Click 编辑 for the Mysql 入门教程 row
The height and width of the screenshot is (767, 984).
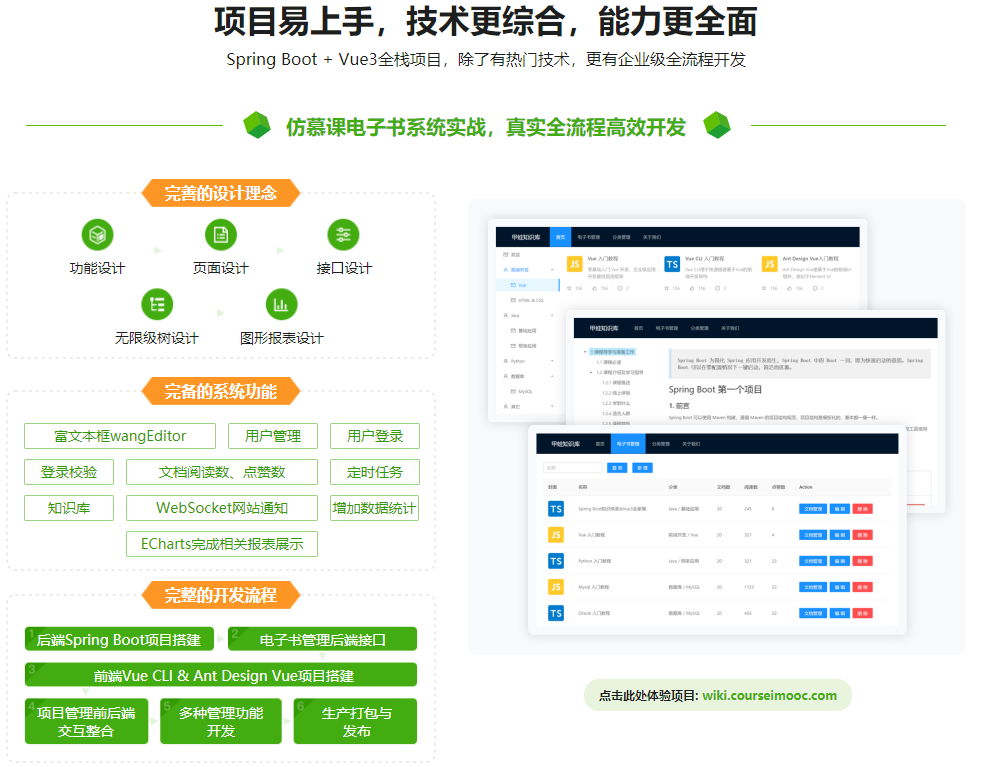click(x=838, y=586)
